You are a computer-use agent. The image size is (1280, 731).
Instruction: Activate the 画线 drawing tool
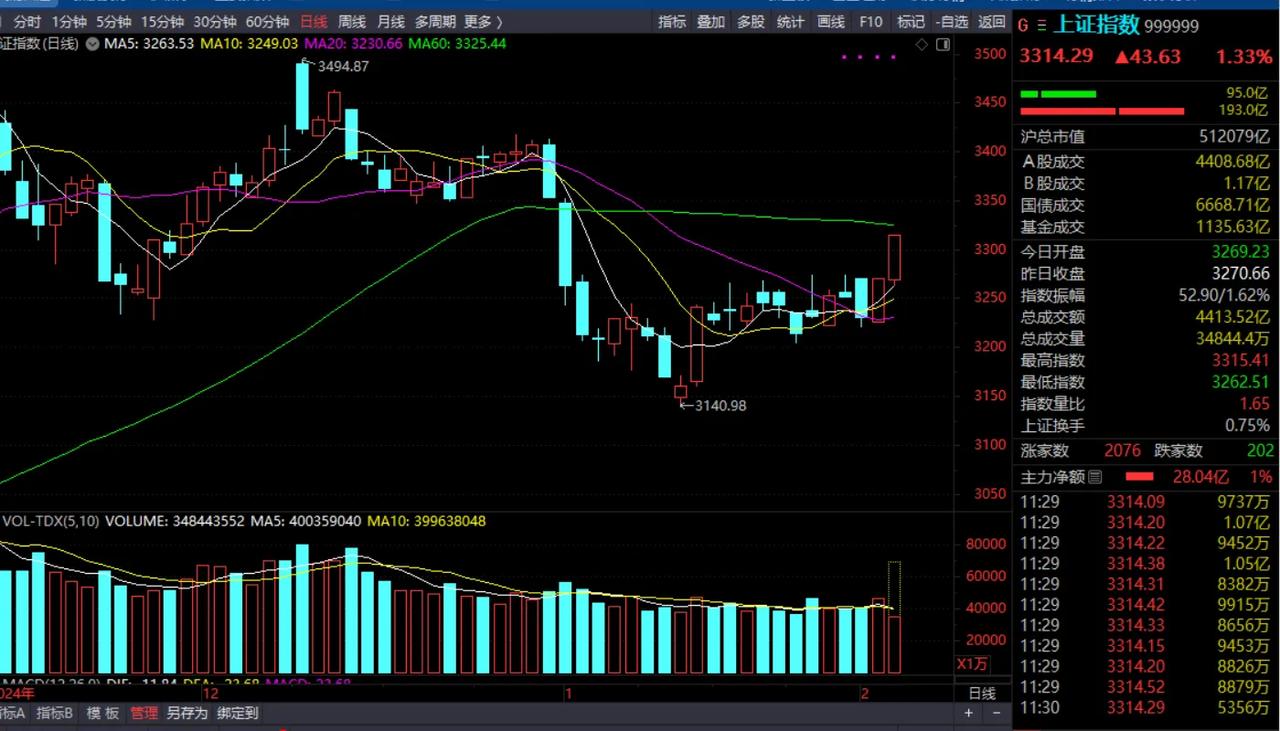[x=831, y=21]
